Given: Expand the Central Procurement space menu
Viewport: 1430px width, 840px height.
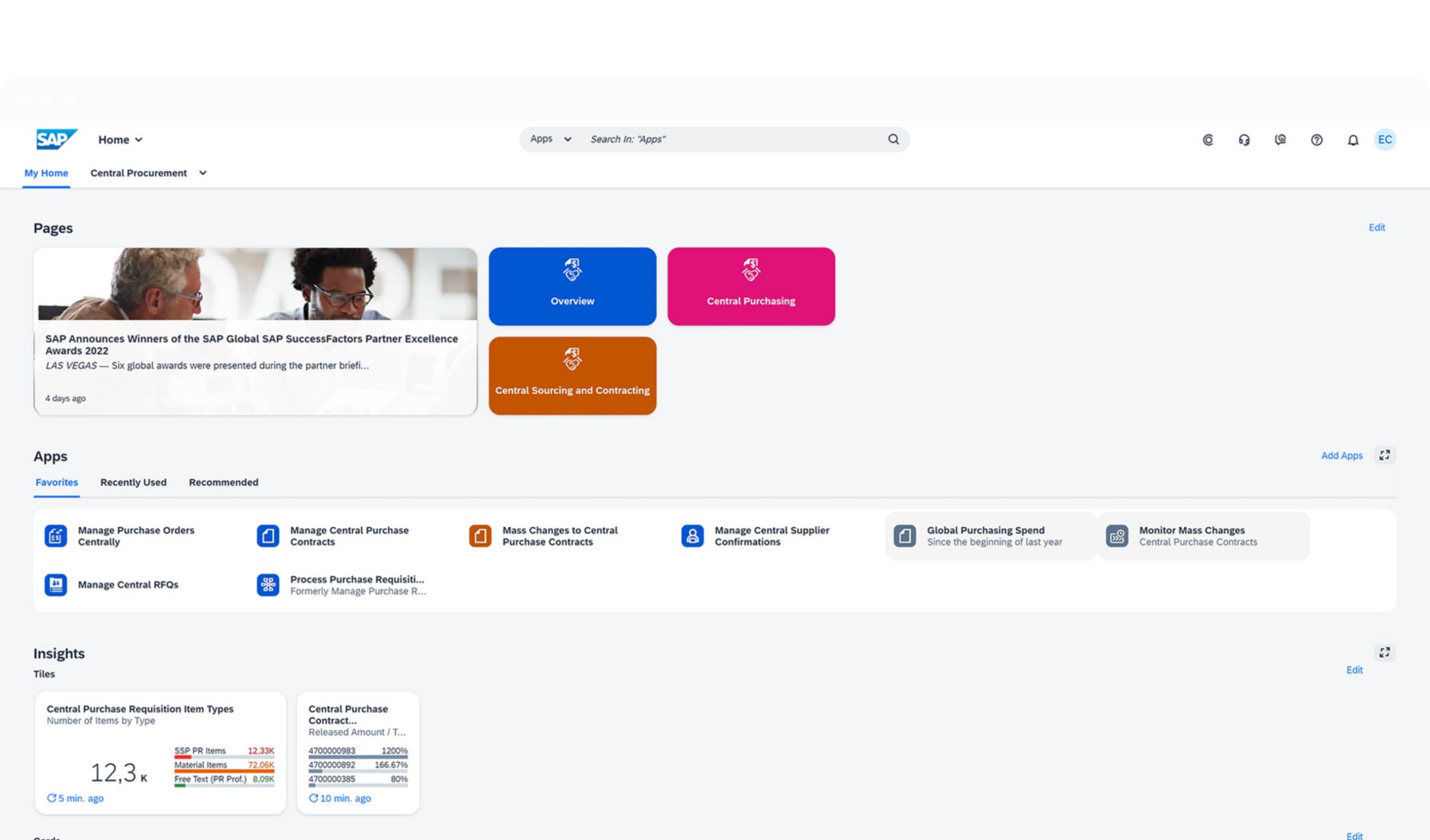Looking at the screenshot, I should coord(202,173).
